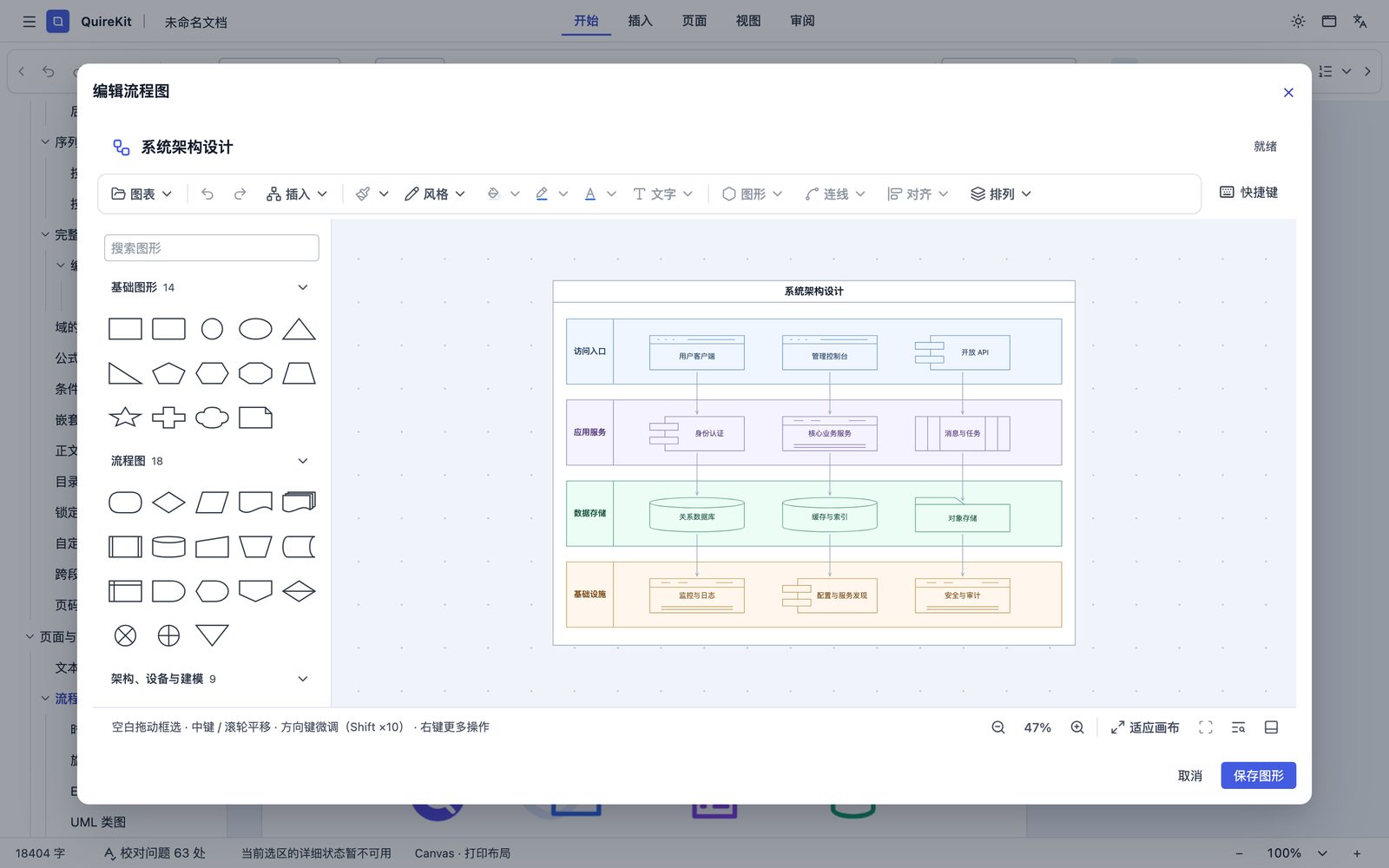Select the 用户客户端 node on canvas
1389x868 pixels.
(x=697, y=352)
